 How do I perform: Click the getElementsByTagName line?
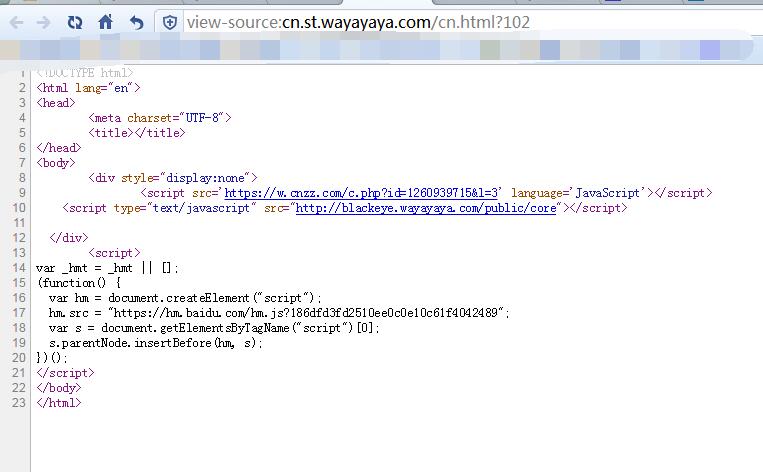pyautogui.click(x=214, y=328)
